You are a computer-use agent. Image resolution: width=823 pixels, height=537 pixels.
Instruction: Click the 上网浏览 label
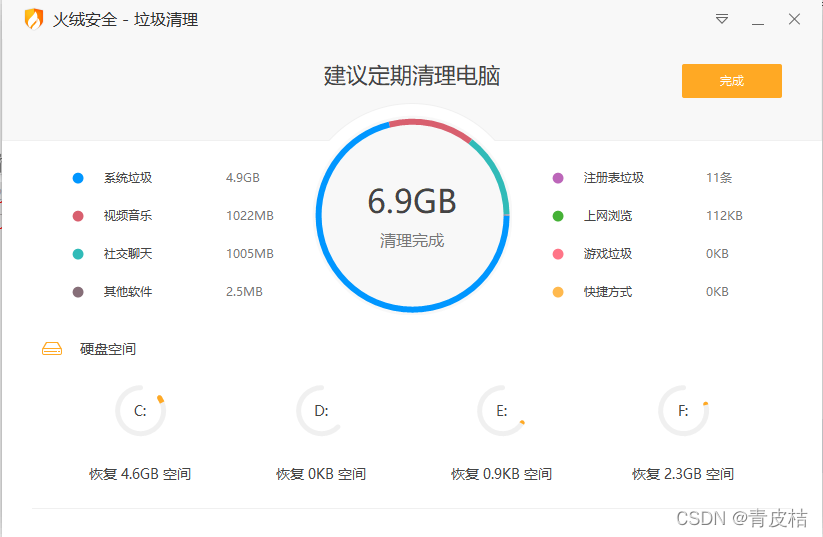point(608,216)
